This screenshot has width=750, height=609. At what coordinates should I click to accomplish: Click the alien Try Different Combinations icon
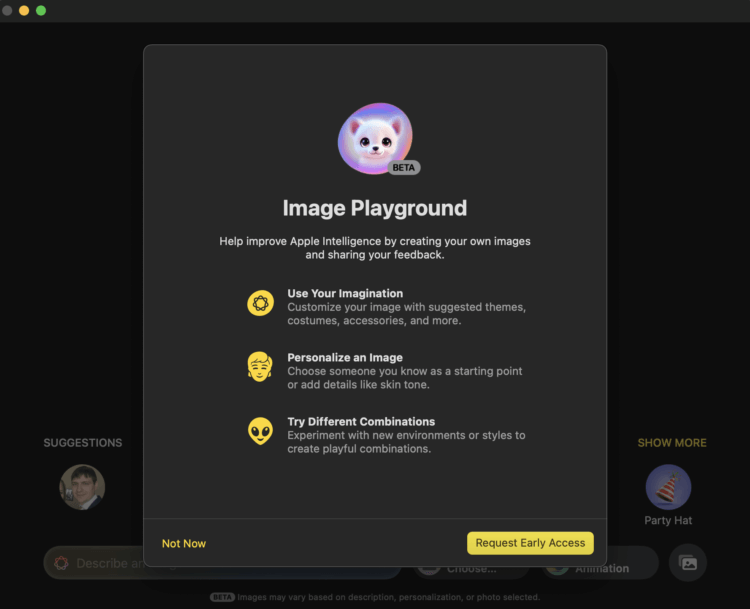(x=260, y=431)
